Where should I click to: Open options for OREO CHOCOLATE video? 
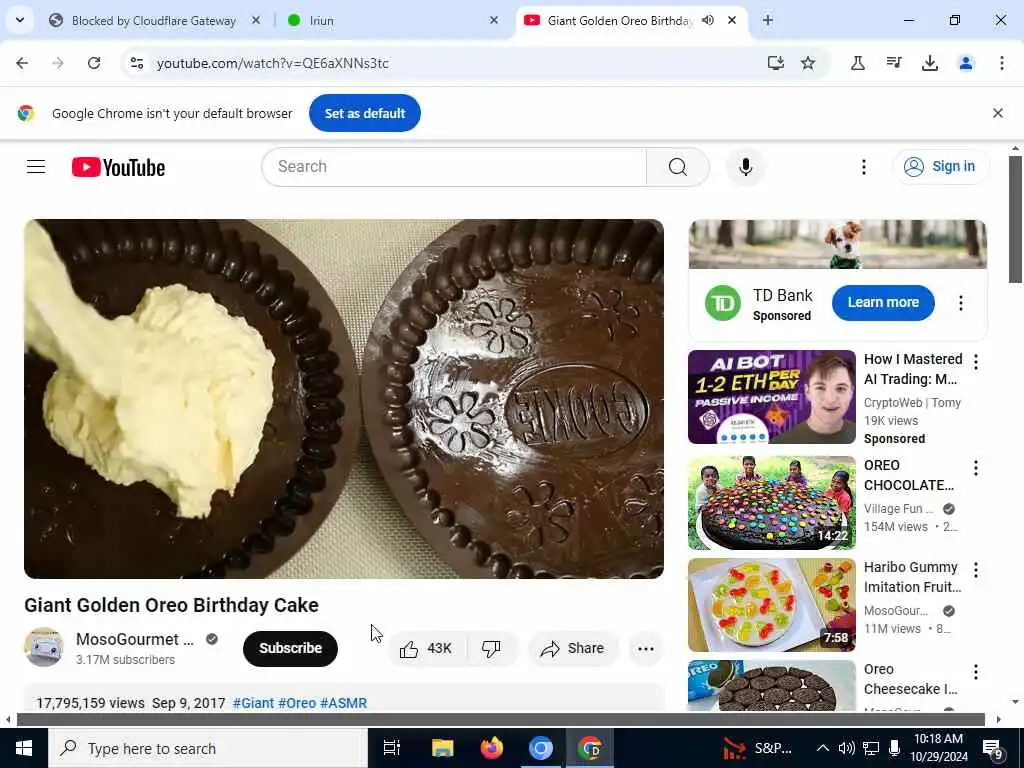[x=975, y=468]
